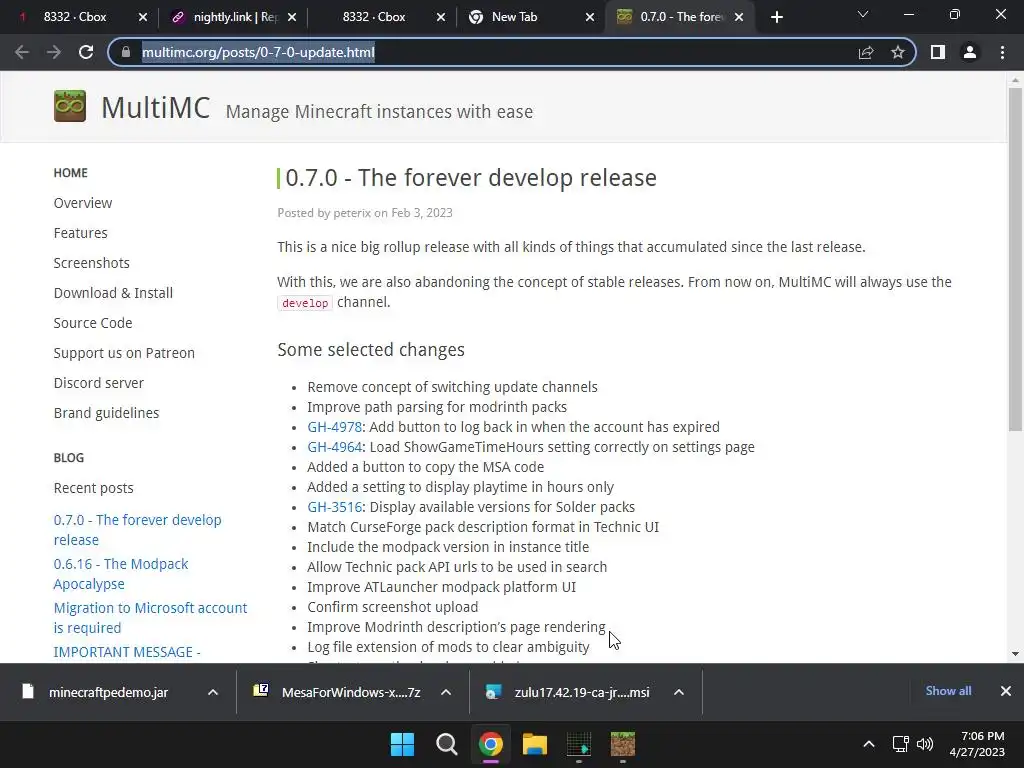
Task: Close the nightly.link tab
Action: [x=292, y=17]
